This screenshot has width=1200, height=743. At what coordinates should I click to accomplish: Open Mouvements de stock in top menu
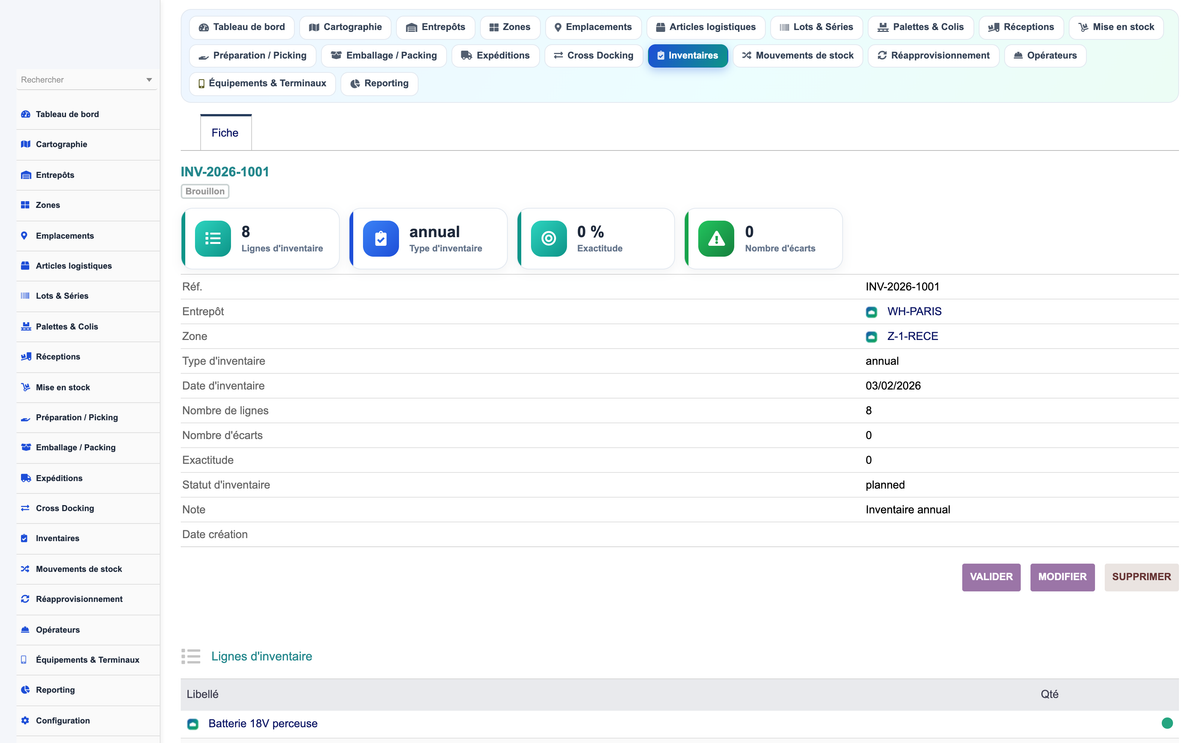(x=797, y=55)
